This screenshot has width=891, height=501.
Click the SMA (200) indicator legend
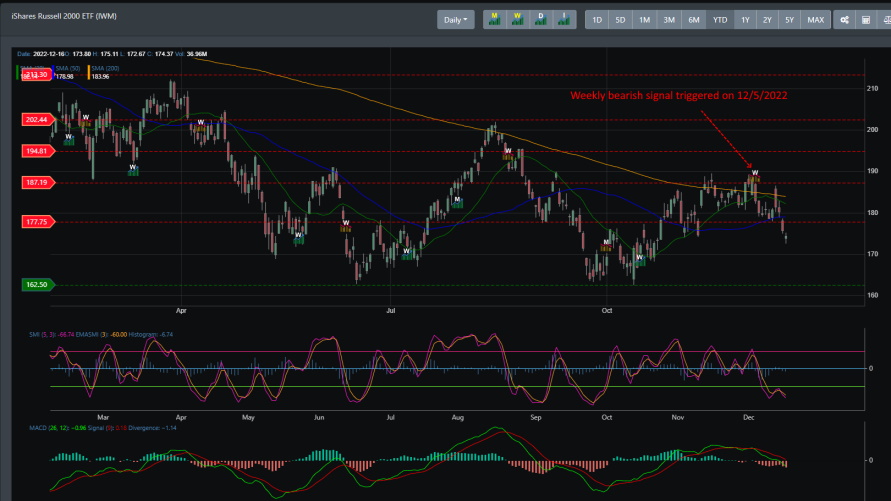[104, 68]
